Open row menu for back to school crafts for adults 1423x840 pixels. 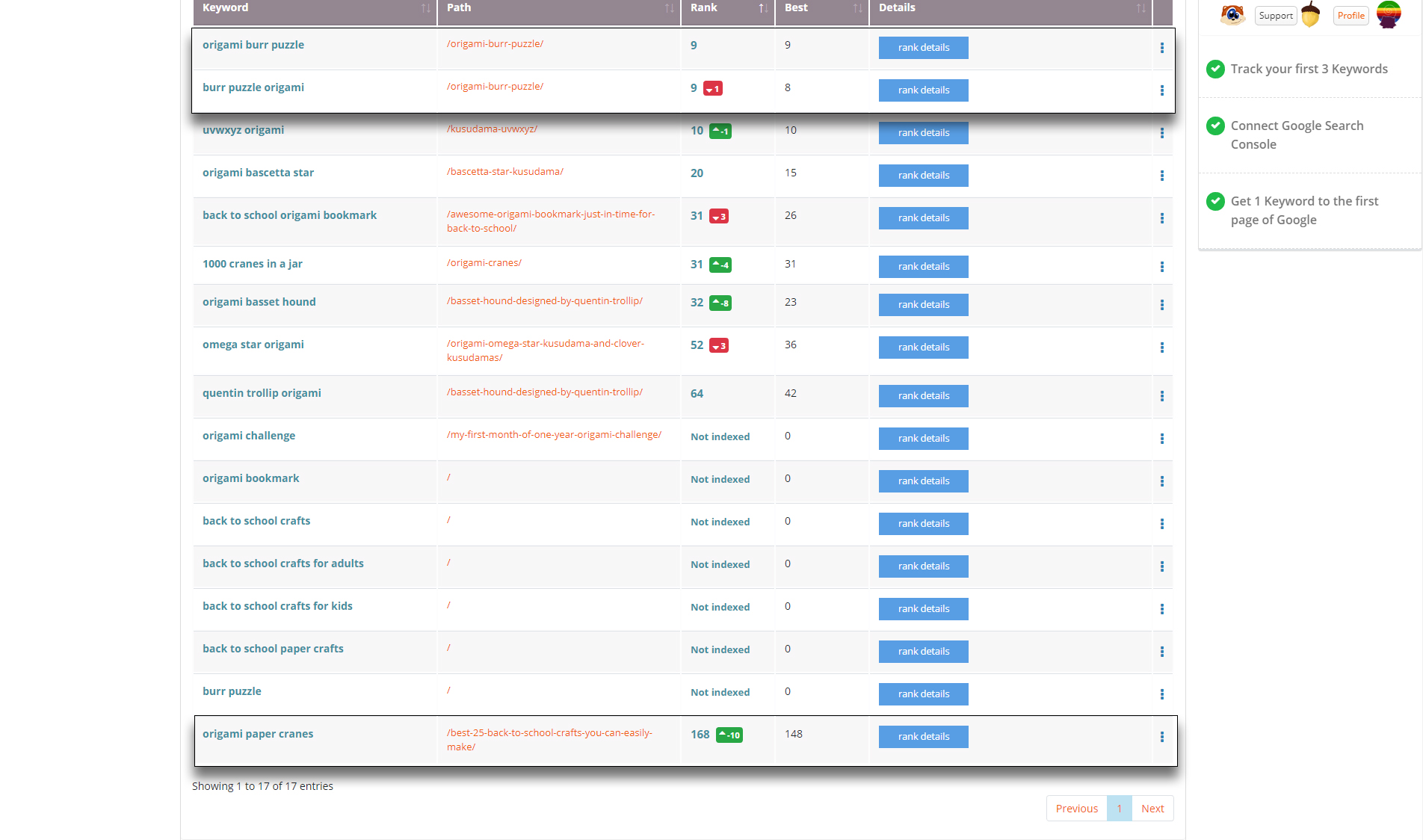(x=1161, y=566)
